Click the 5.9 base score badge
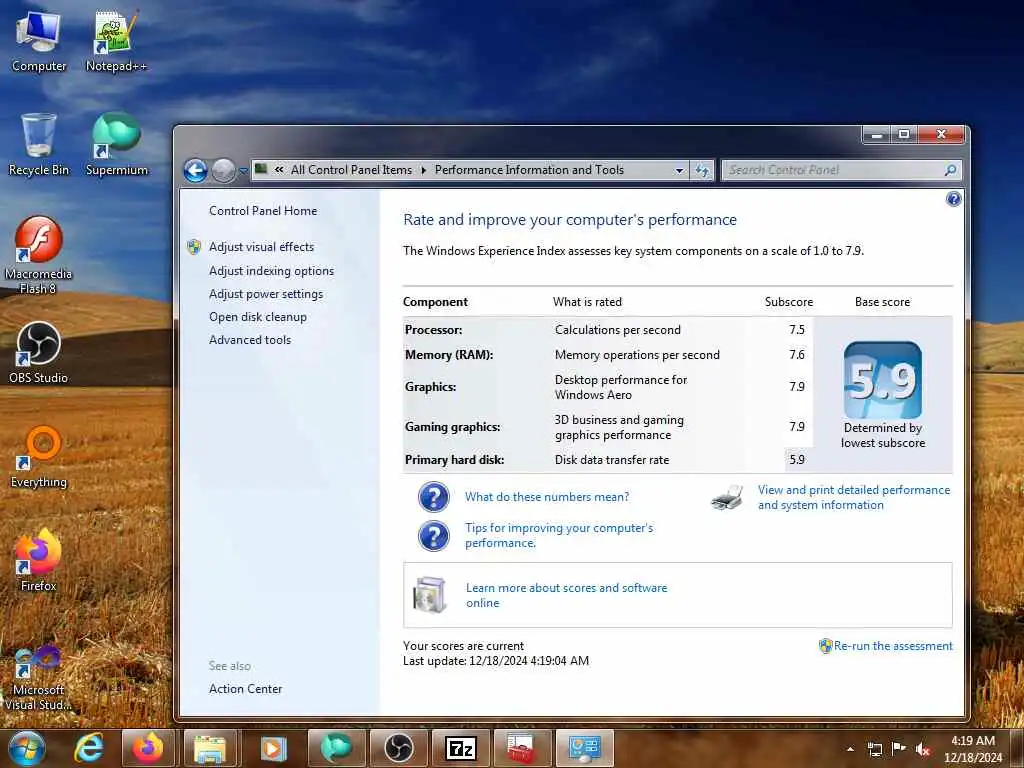The image size is (1024, 768). [882, 380]
